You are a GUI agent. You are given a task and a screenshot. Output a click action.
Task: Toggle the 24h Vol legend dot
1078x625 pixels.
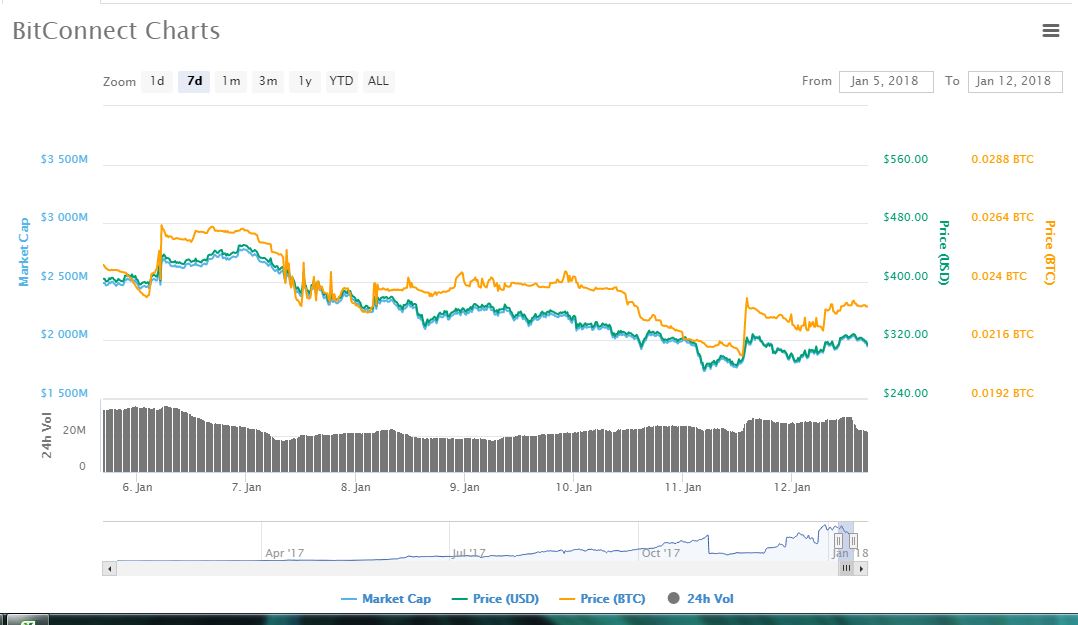674,598
